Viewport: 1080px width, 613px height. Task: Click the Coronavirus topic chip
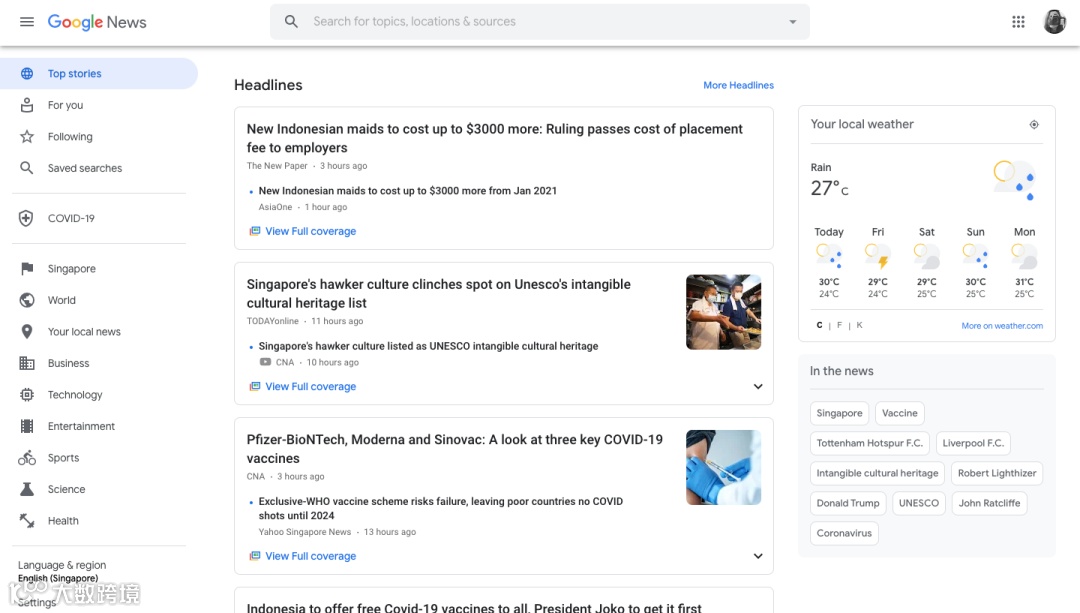tap(844, 533)
